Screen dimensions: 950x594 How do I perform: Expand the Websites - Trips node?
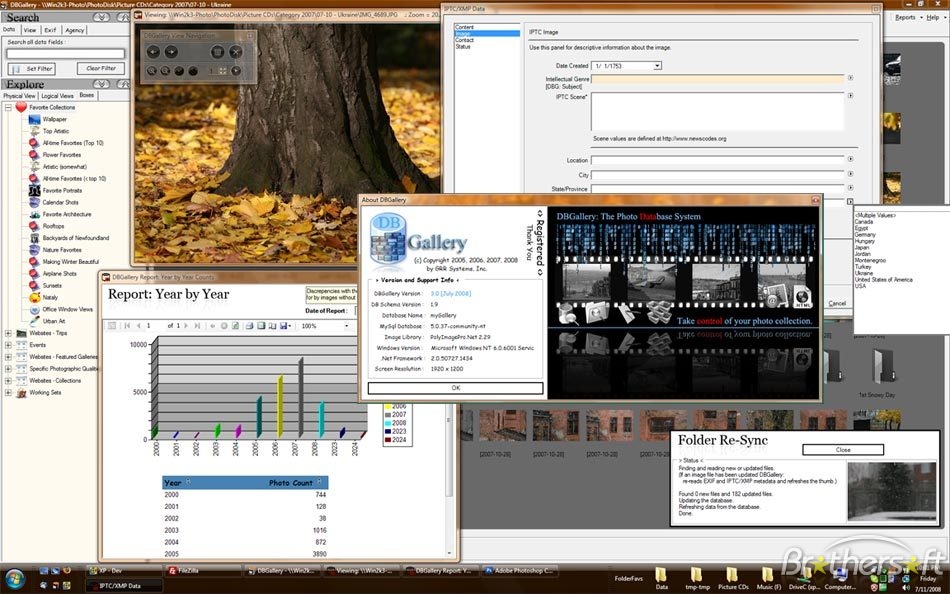(9, 333)
